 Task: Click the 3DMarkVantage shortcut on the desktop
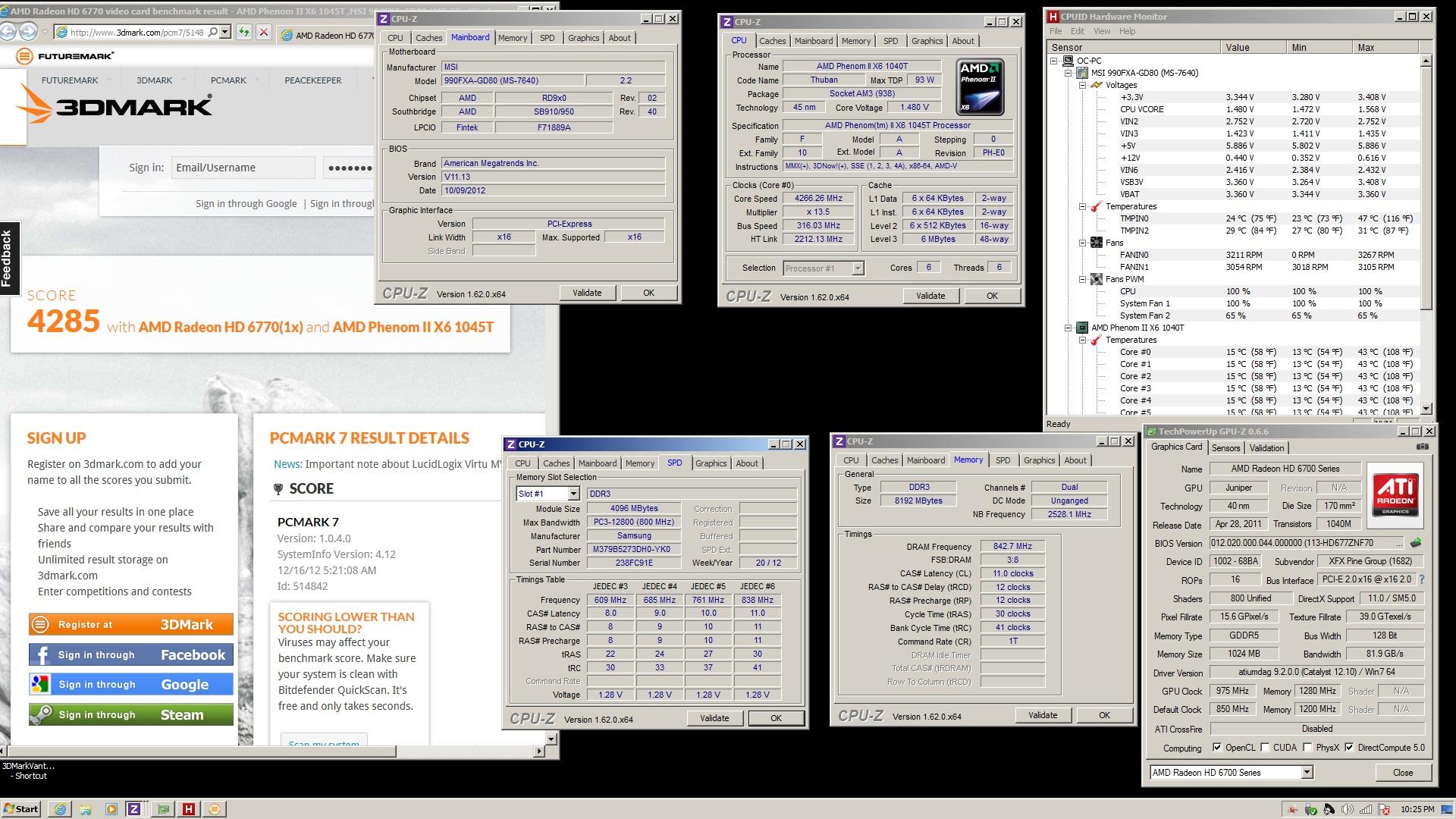(x=28, y=770)
